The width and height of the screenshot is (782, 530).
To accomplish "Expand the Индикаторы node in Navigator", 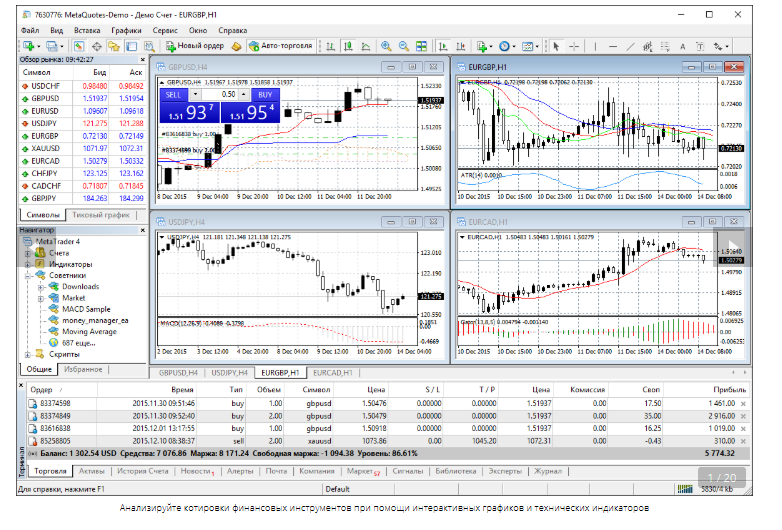I will click(28, 264).
